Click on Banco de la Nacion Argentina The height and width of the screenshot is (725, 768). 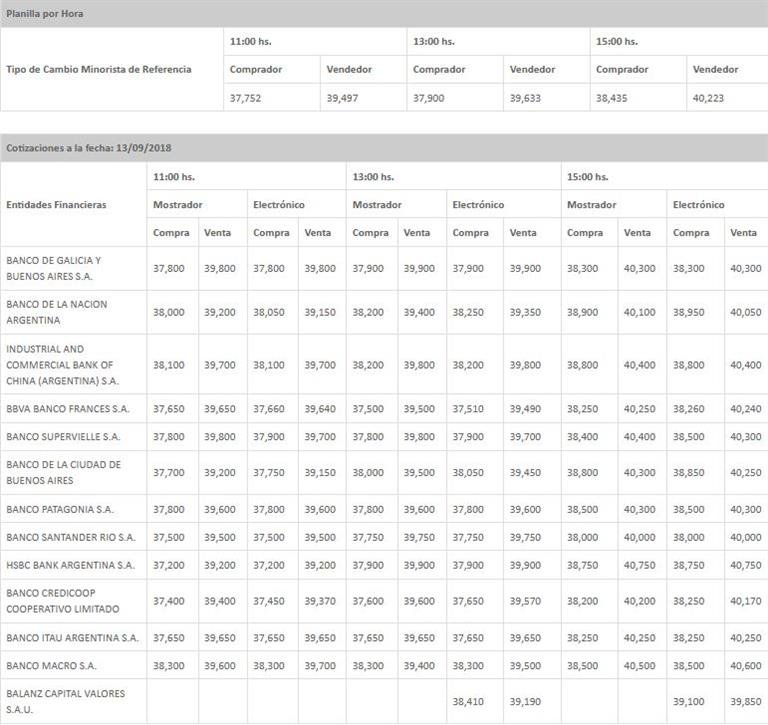56,312
